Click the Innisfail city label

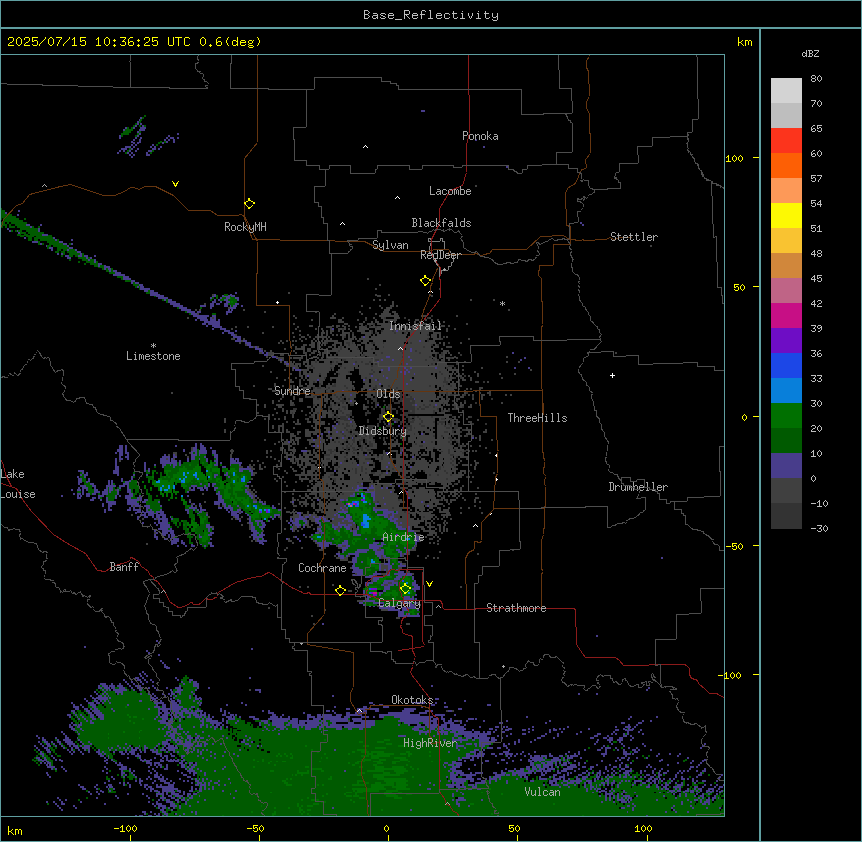coord(416,326)
